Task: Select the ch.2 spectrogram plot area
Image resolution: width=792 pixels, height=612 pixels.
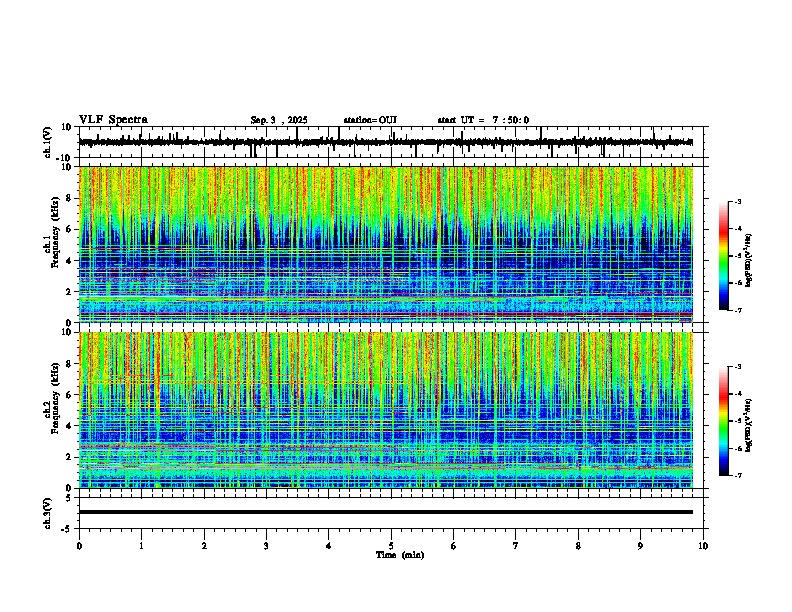Action: pos(386,410)
